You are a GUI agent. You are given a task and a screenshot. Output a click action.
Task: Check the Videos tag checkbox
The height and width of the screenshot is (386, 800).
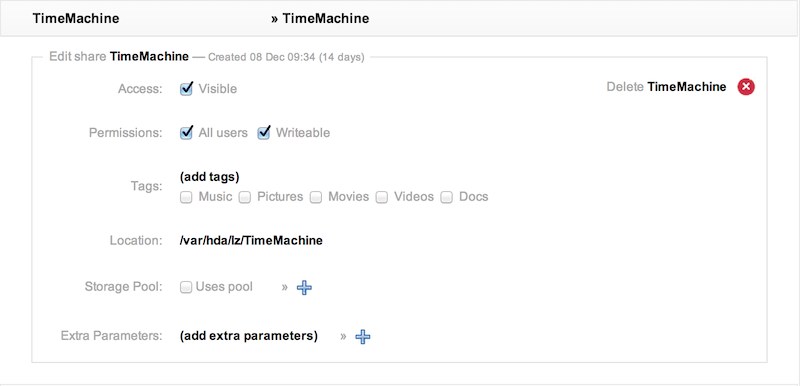(x=382, y=197)
